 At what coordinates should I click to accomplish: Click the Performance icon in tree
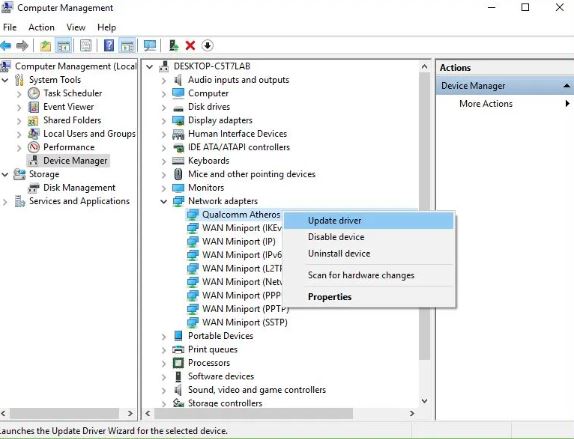coord(34,147)
